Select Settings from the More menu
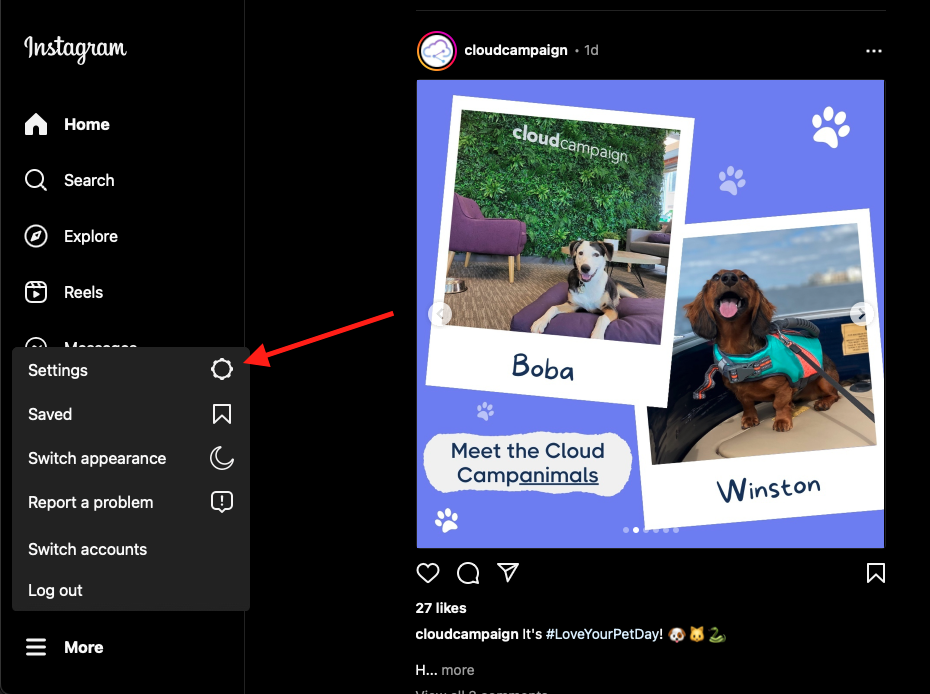 click(130, 370)
